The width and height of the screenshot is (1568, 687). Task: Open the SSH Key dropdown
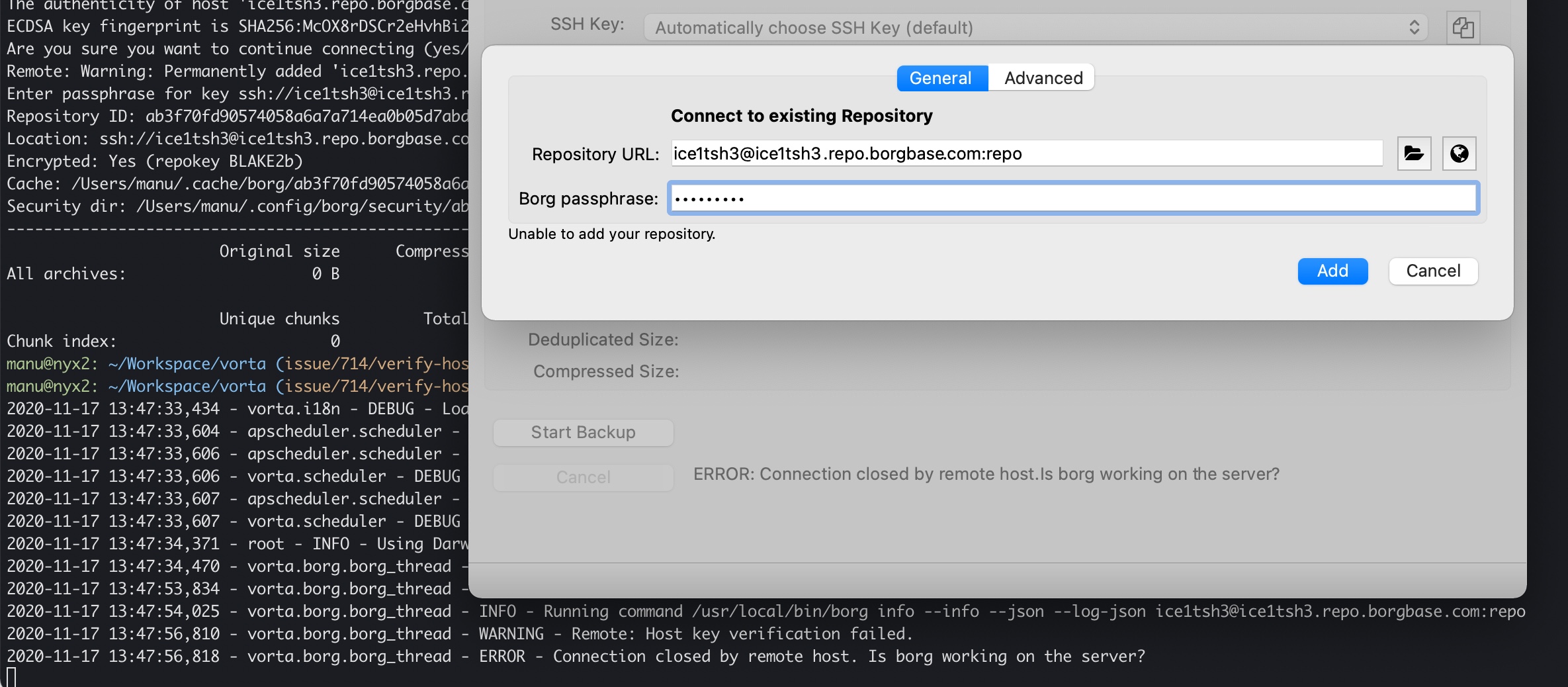[1035, 28]
